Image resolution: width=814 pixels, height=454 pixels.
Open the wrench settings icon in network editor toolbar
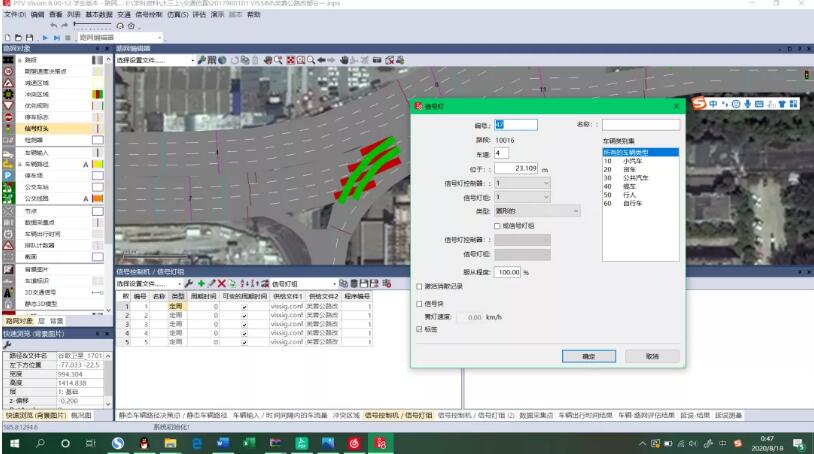coord(201,60)
